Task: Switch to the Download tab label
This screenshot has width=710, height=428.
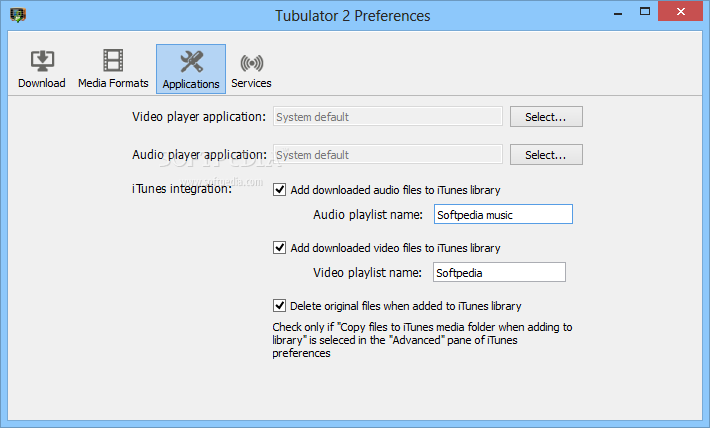Action: pos(42,83)
